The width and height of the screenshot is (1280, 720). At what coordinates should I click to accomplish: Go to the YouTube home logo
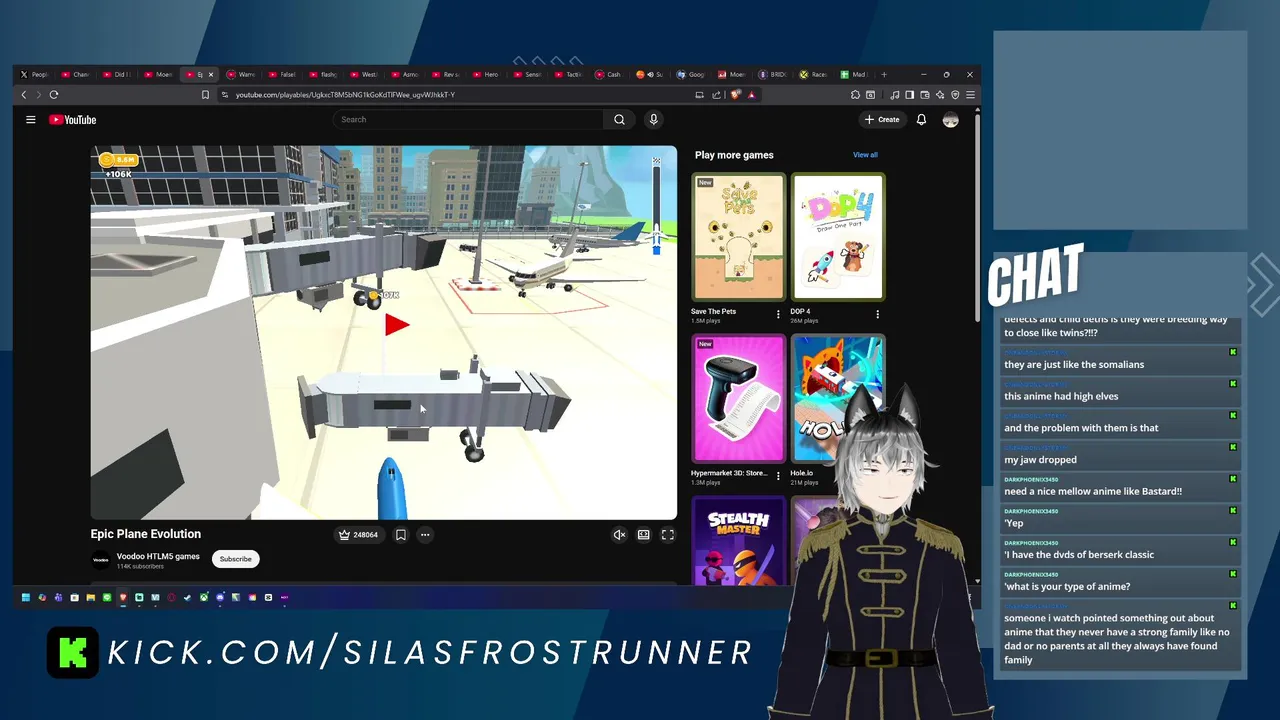[73, 120]
